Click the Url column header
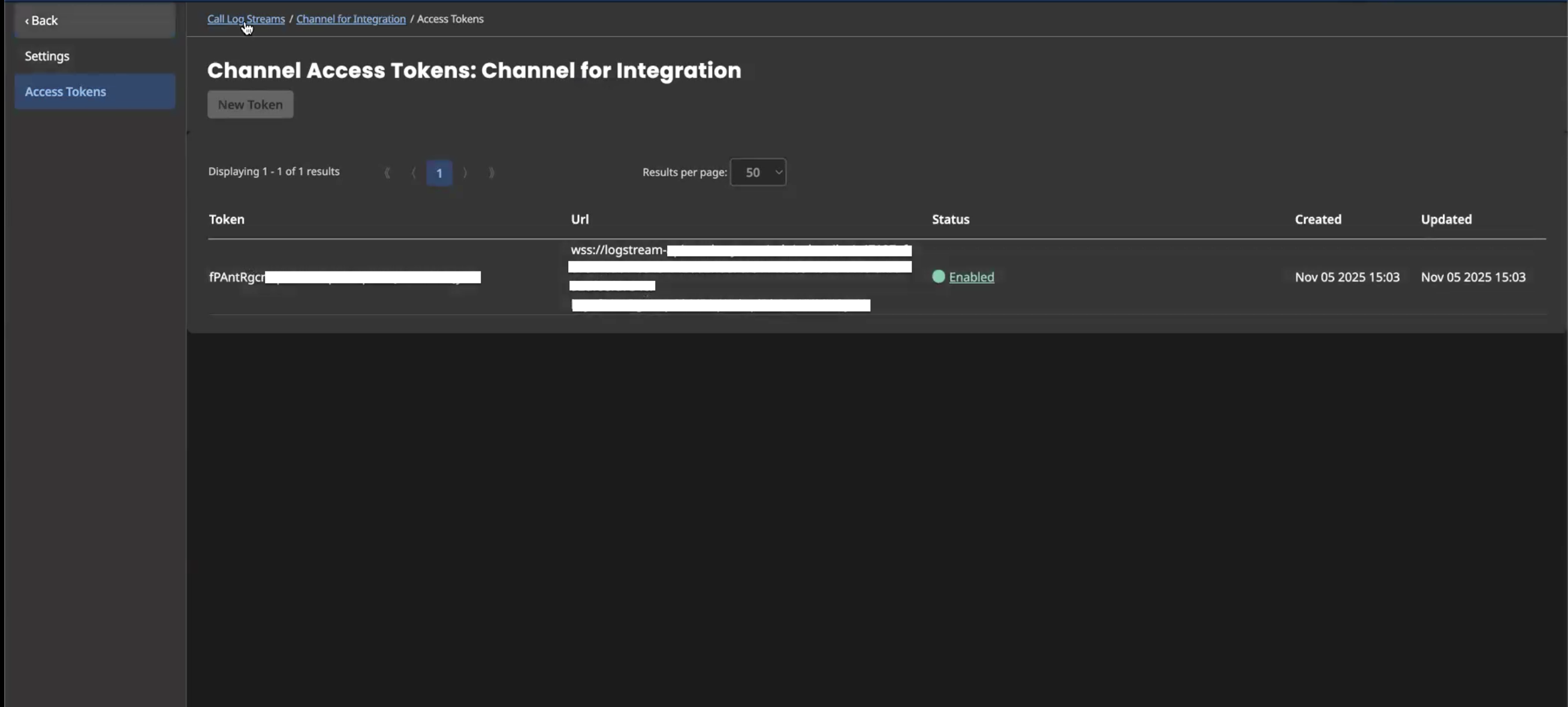The width and height of the screenshot is (1568, 707). (580, 220)
